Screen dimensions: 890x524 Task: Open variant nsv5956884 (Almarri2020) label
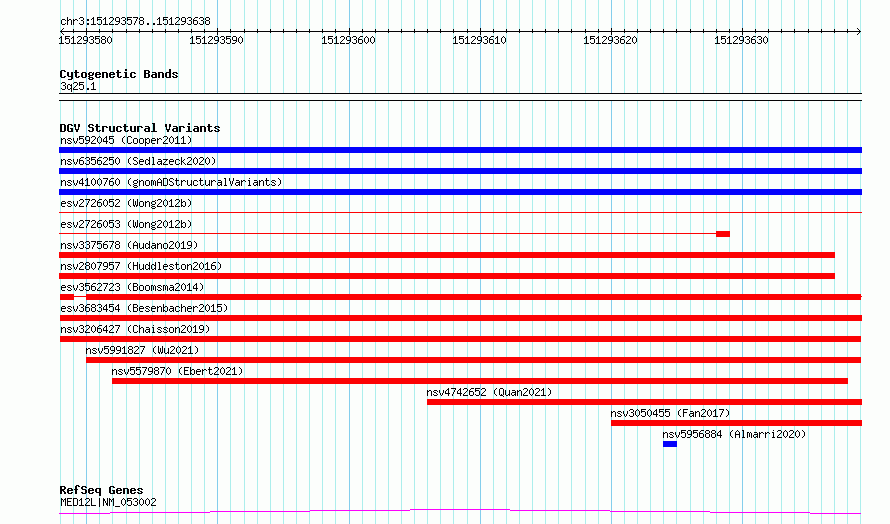click(x=734, y=434)
